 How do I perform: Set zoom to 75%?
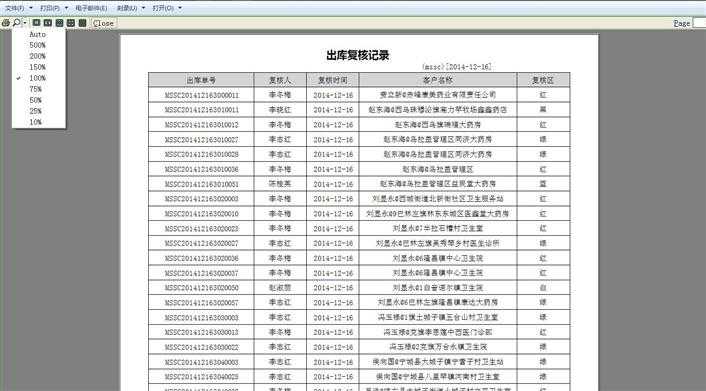coord(36,89)
